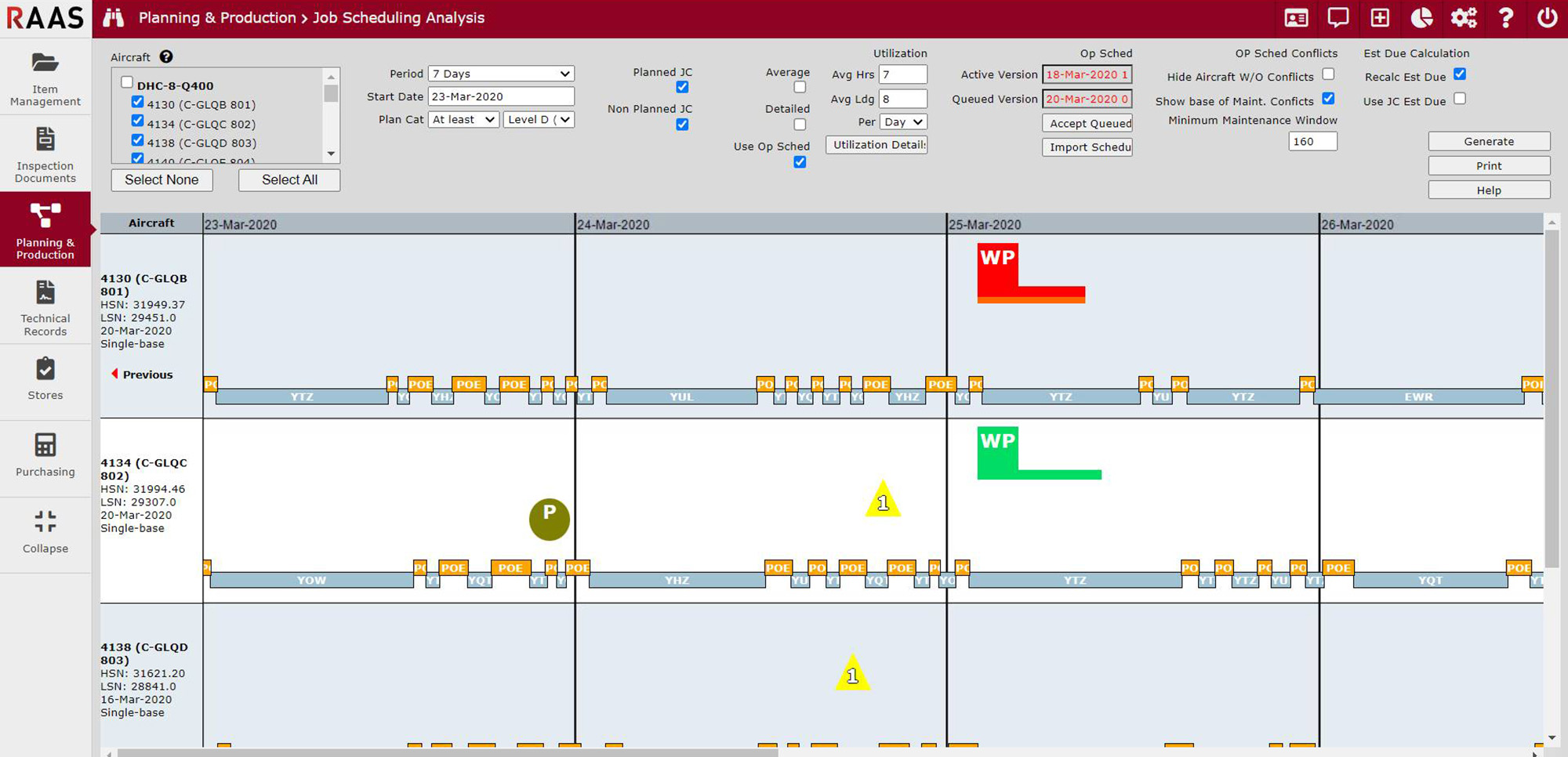
Task: Click the settings gears icon
Action: pyautogui.click(x=1464, y=17)
